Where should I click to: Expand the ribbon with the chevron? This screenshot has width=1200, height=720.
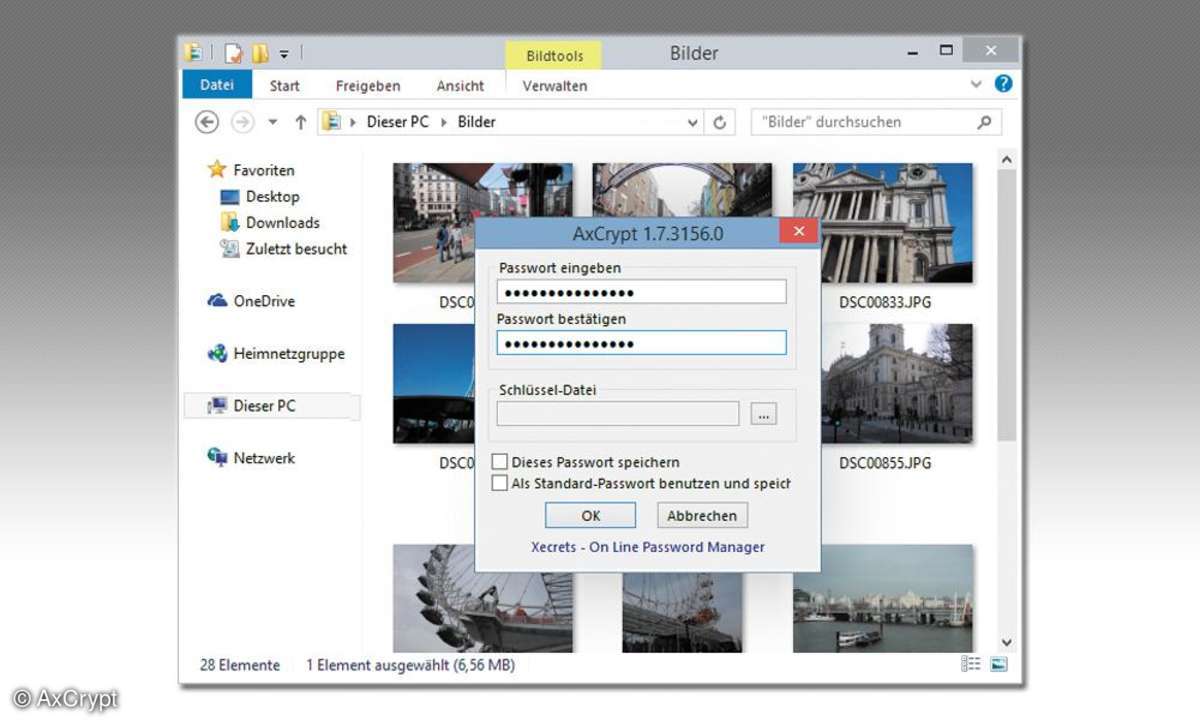(x=977, y=85)
